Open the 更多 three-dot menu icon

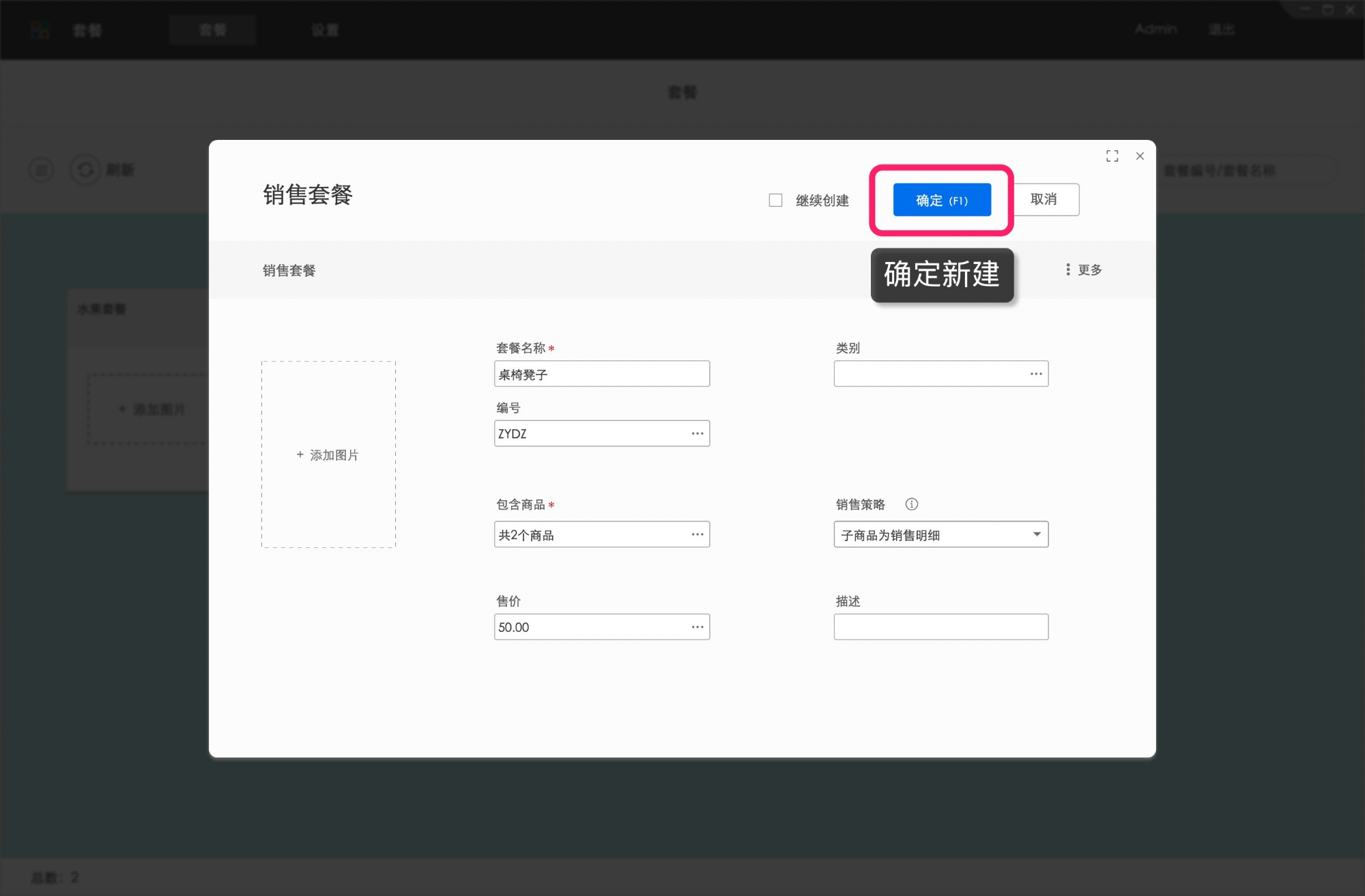coord(1068,270)
